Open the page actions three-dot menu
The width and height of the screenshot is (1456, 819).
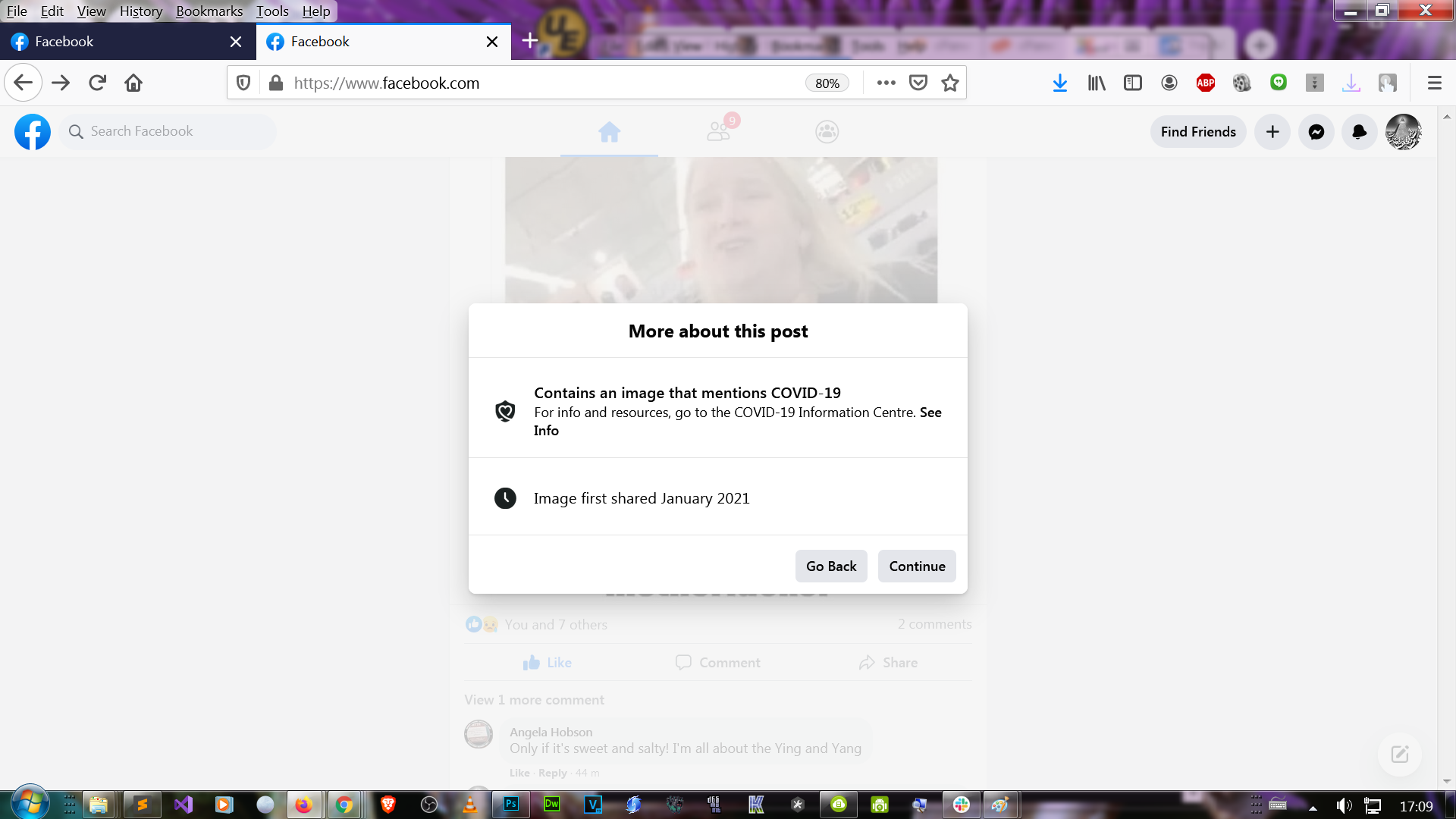(886, 83)
